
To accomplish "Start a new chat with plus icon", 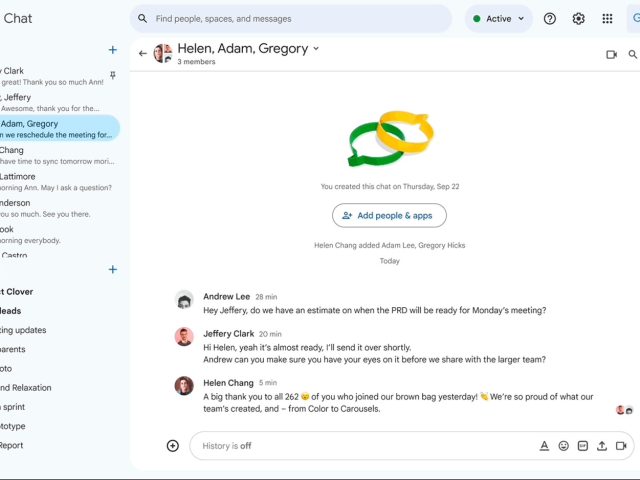I will coord(113,50).
